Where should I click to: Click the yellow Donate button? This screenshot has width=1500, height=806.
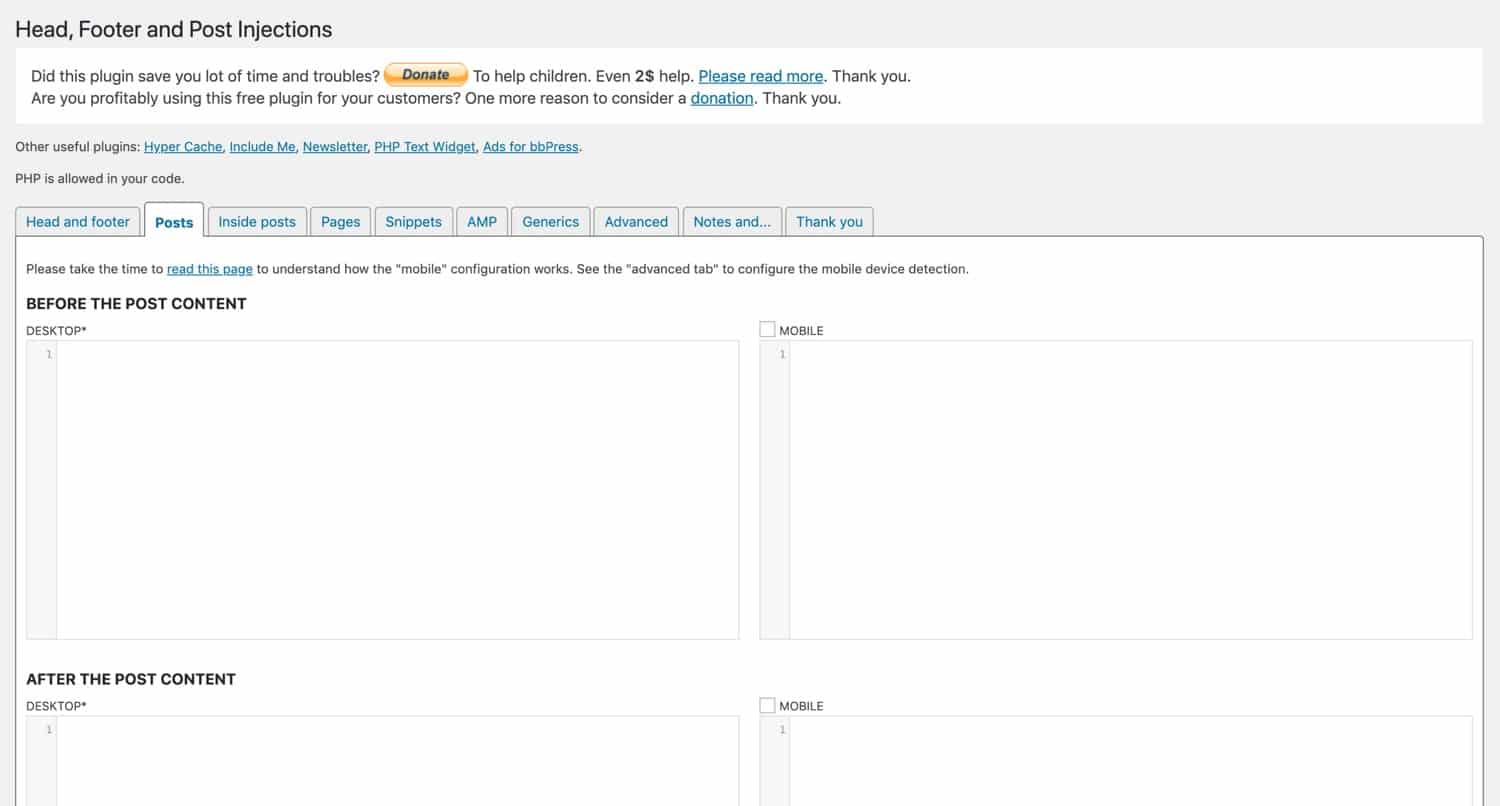[425, 75]
